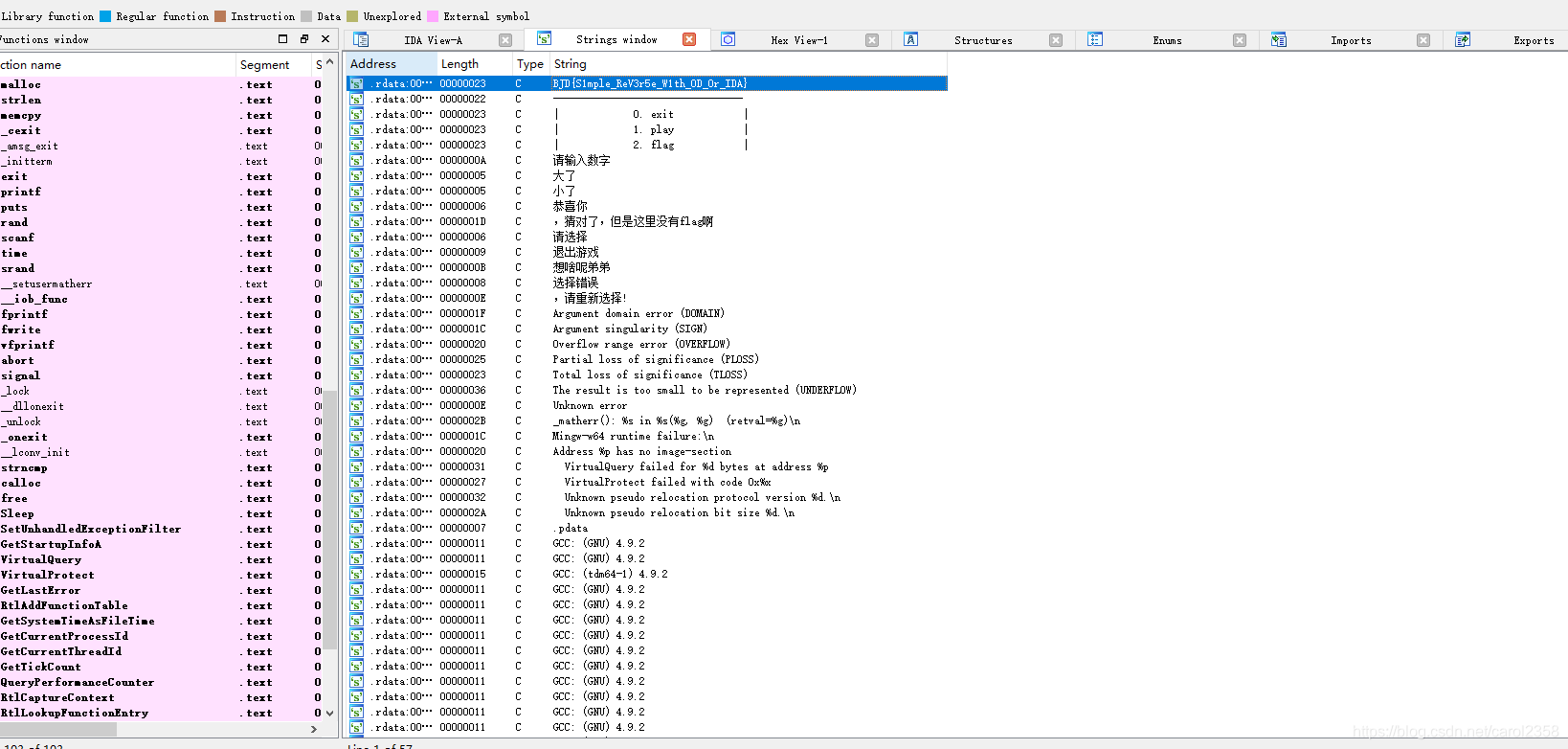Image resolution: width=1568 pixels, height=749 pixels.
Task: Click the Enums tab icon
Action: point(1095,39)
